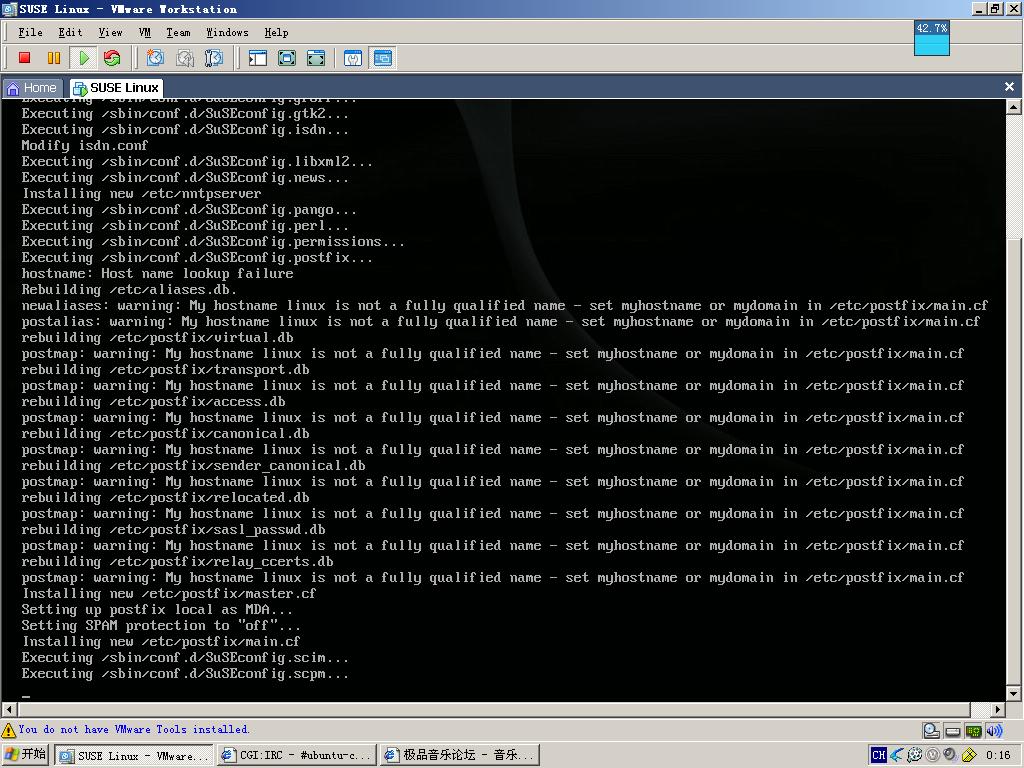Click the floppy drive status icon
This screenshot has height=768, width=1024.
pyautogui.click(x=953, y=731)
